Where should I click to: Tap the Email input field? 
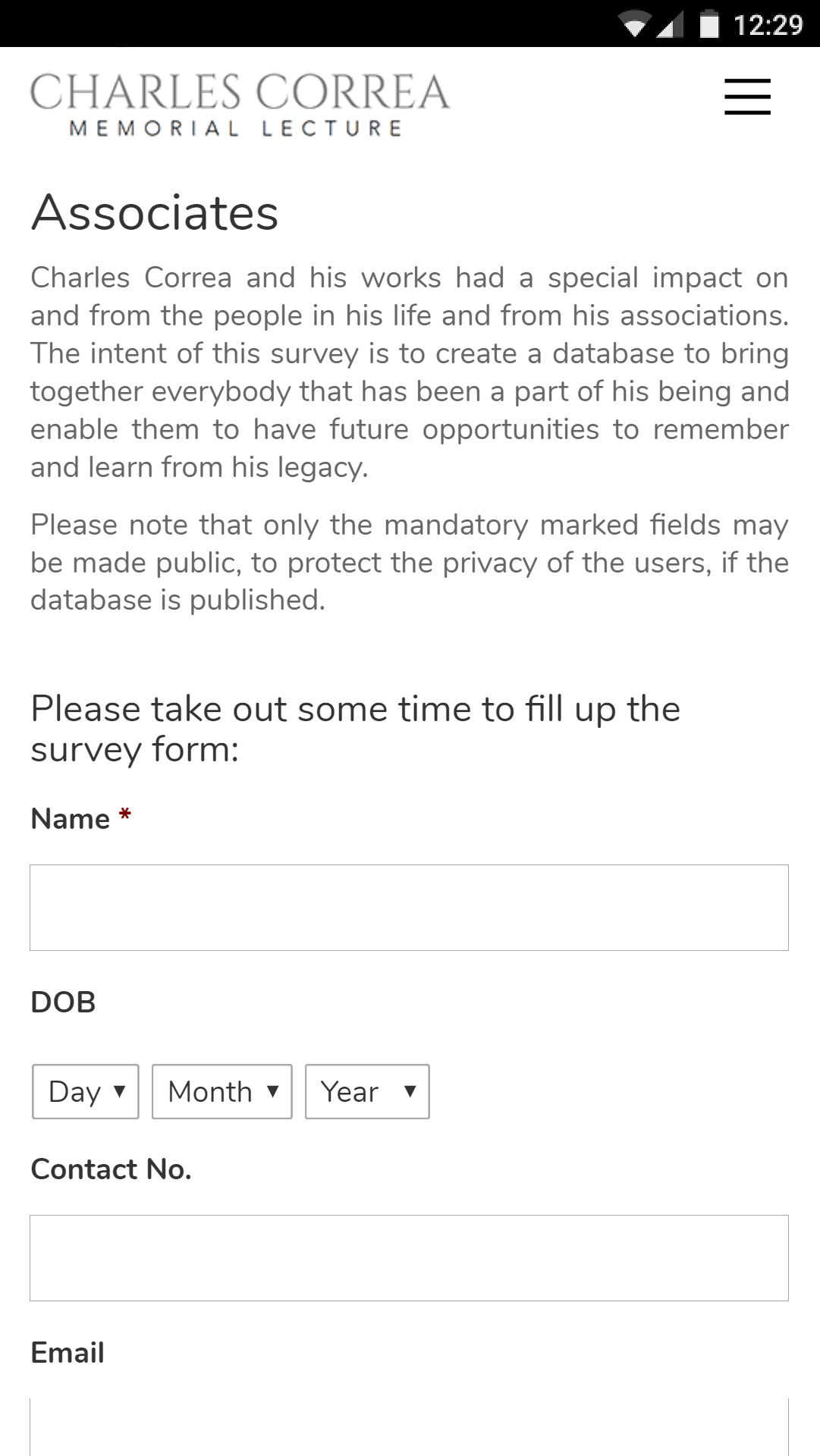(x=409, y=1426)
